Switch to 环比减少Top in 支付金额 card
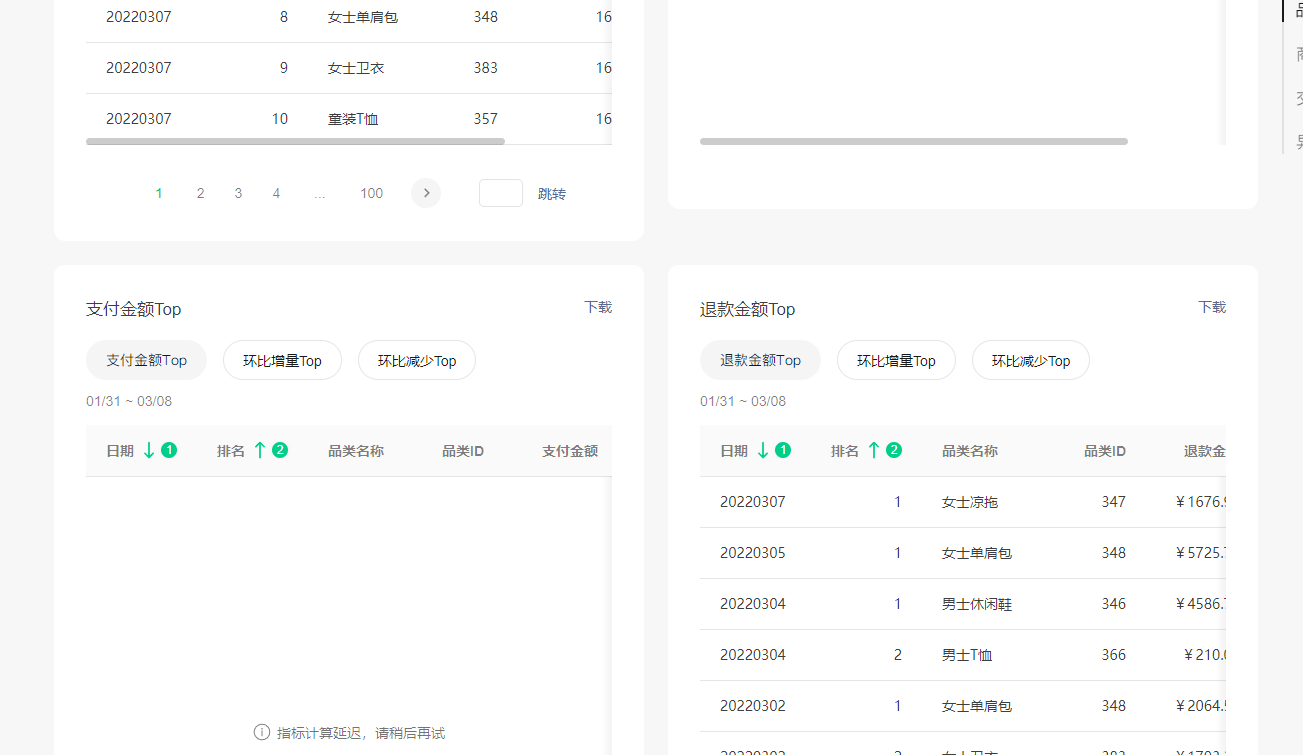 [x=417, y=360]
